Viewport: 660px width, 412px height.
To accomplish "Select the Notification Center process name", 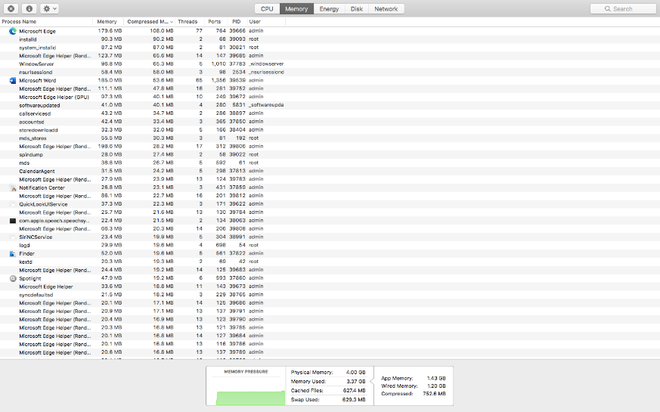I will click(42, 188).
